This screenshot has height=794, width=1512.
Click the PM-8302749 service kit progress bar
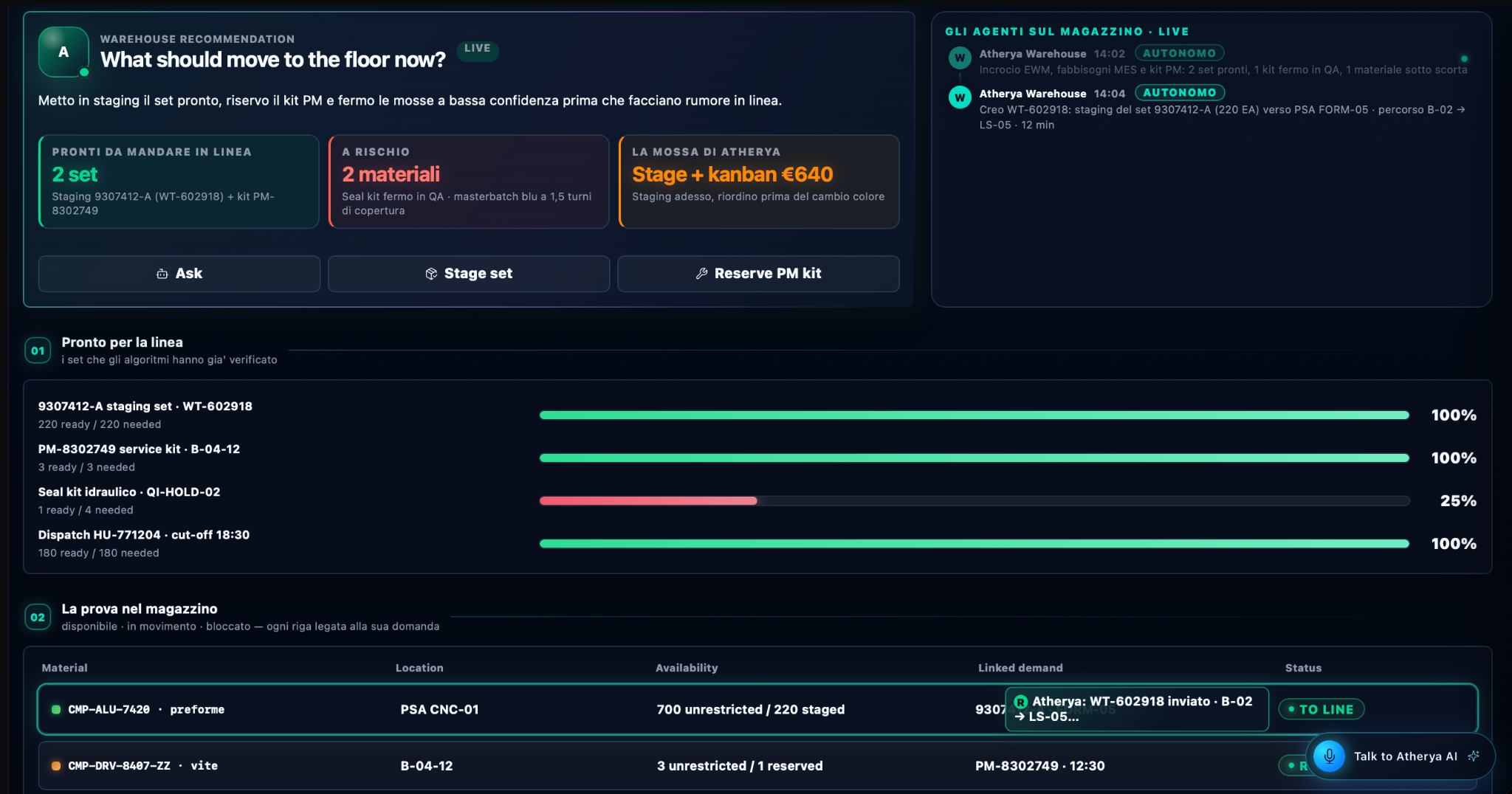point(975,458)
